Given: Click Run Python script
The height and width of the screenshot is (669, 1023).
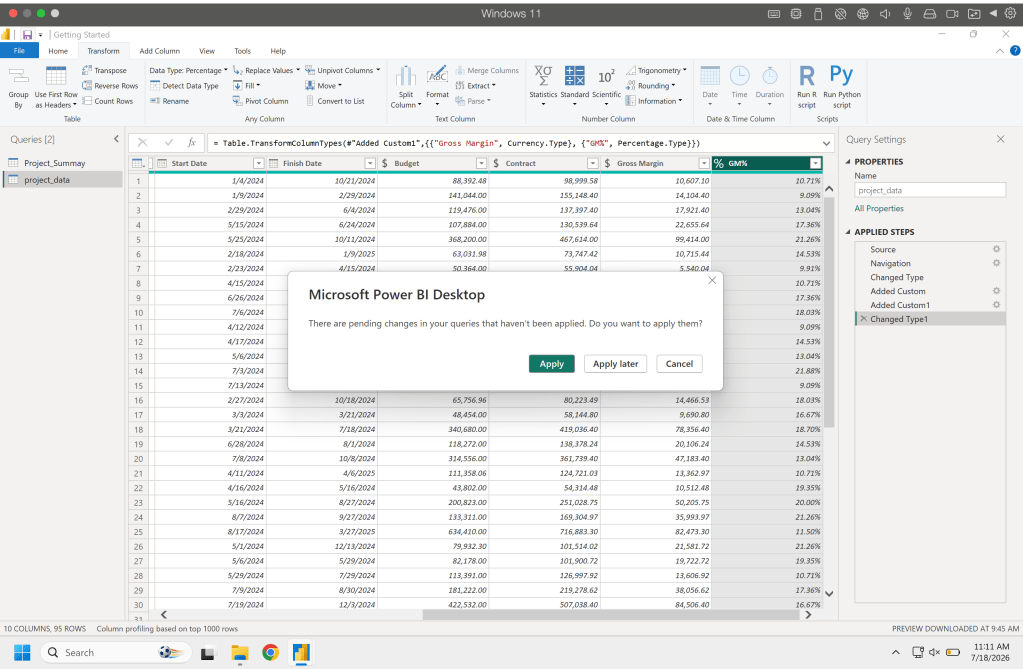Looking at the screenshot, I should coord(842,88).
